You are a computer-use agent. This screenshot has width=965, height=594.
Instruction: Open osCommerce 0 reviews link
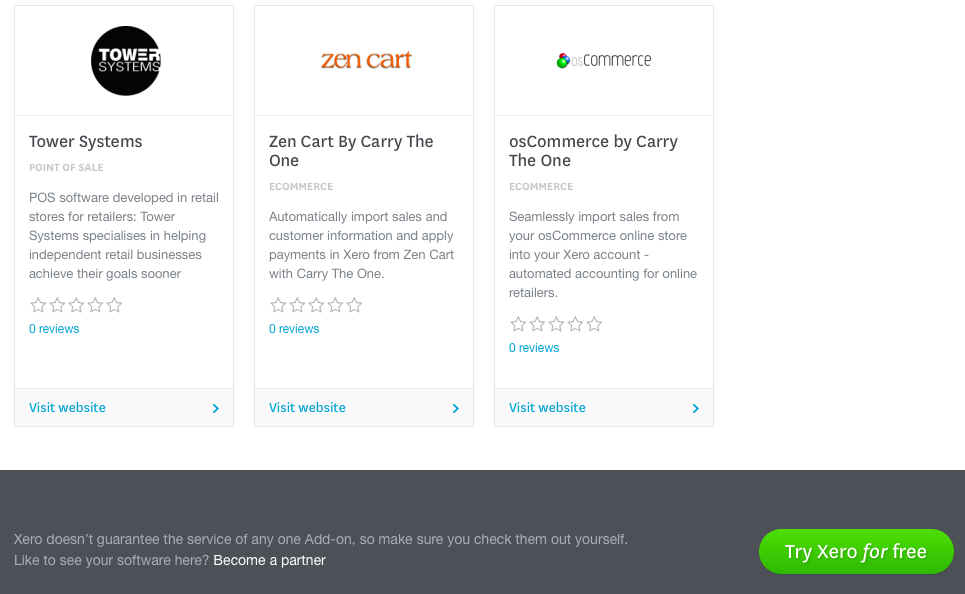pos(534,348)
